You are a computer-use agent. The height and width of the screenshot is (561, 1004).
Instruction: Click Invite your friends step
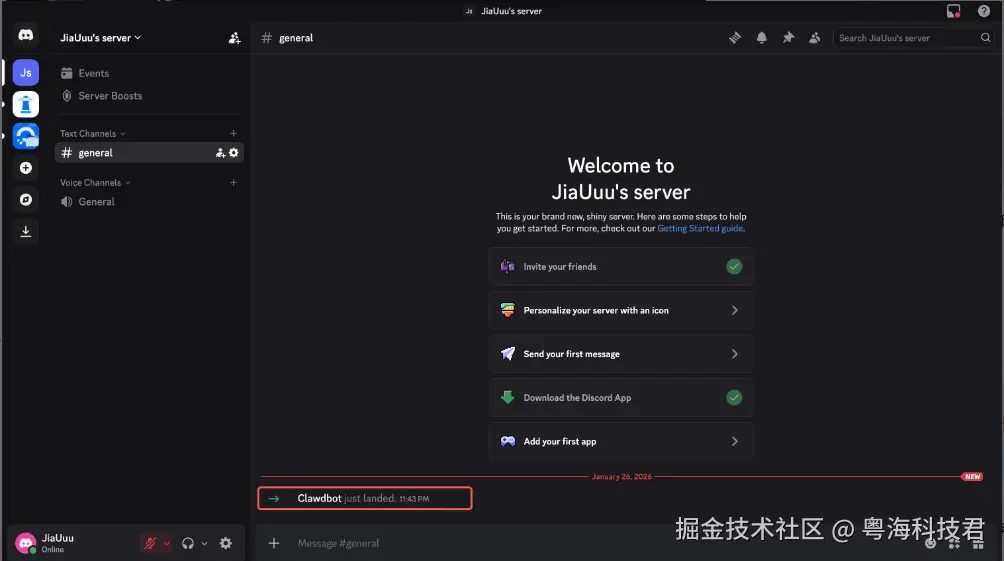[620, 266]
